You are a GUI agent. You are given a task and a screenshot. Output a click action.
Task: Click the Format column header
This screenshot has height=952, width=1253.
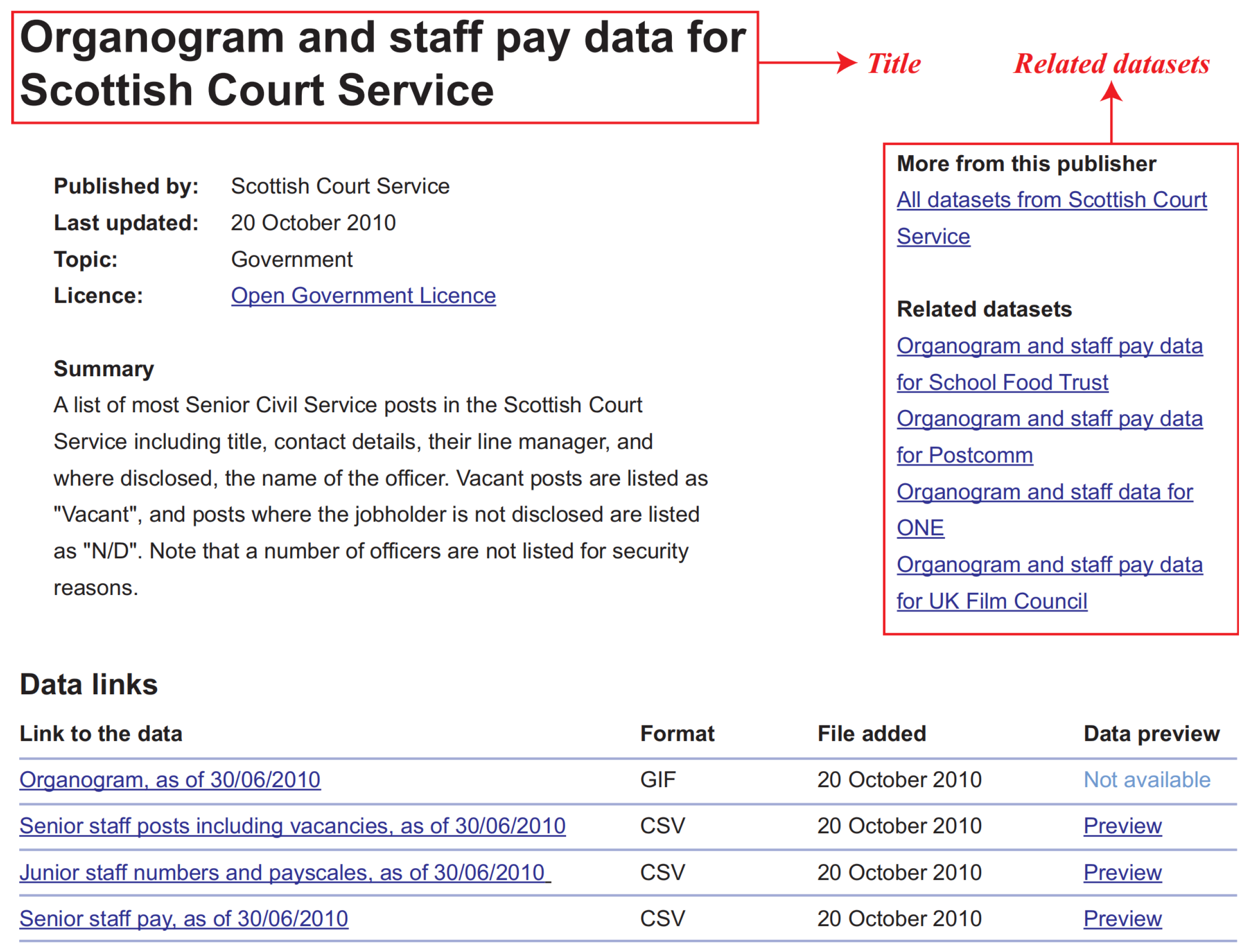coord(677,734)
